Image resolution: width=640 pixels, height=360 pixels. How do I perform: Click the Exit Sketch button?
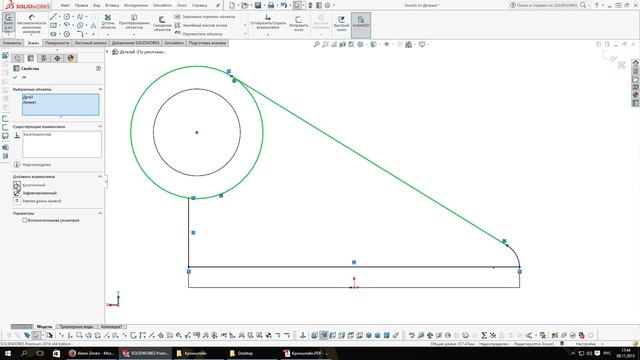[x=9, y=22]
